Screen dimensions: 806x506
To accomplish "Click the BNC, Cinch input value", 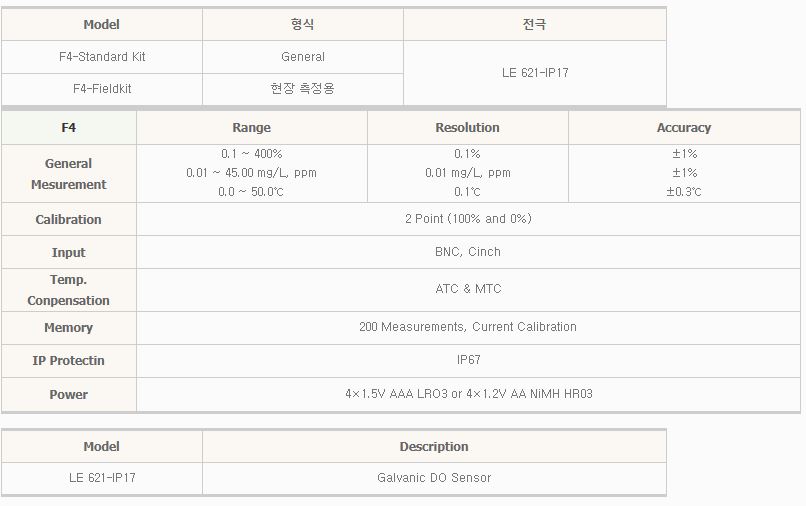I will pyautogui.click(x=468, y=252).
